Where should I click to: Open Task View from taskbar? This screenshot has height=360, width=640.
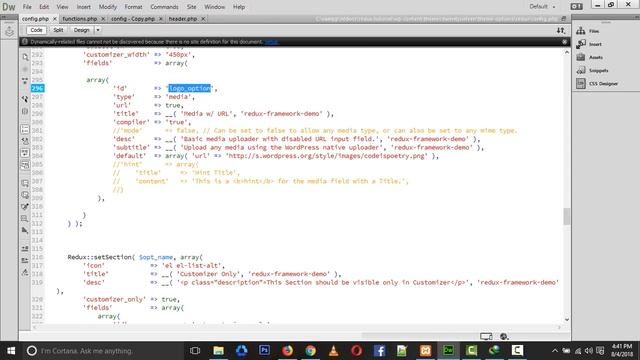(195, 351)
